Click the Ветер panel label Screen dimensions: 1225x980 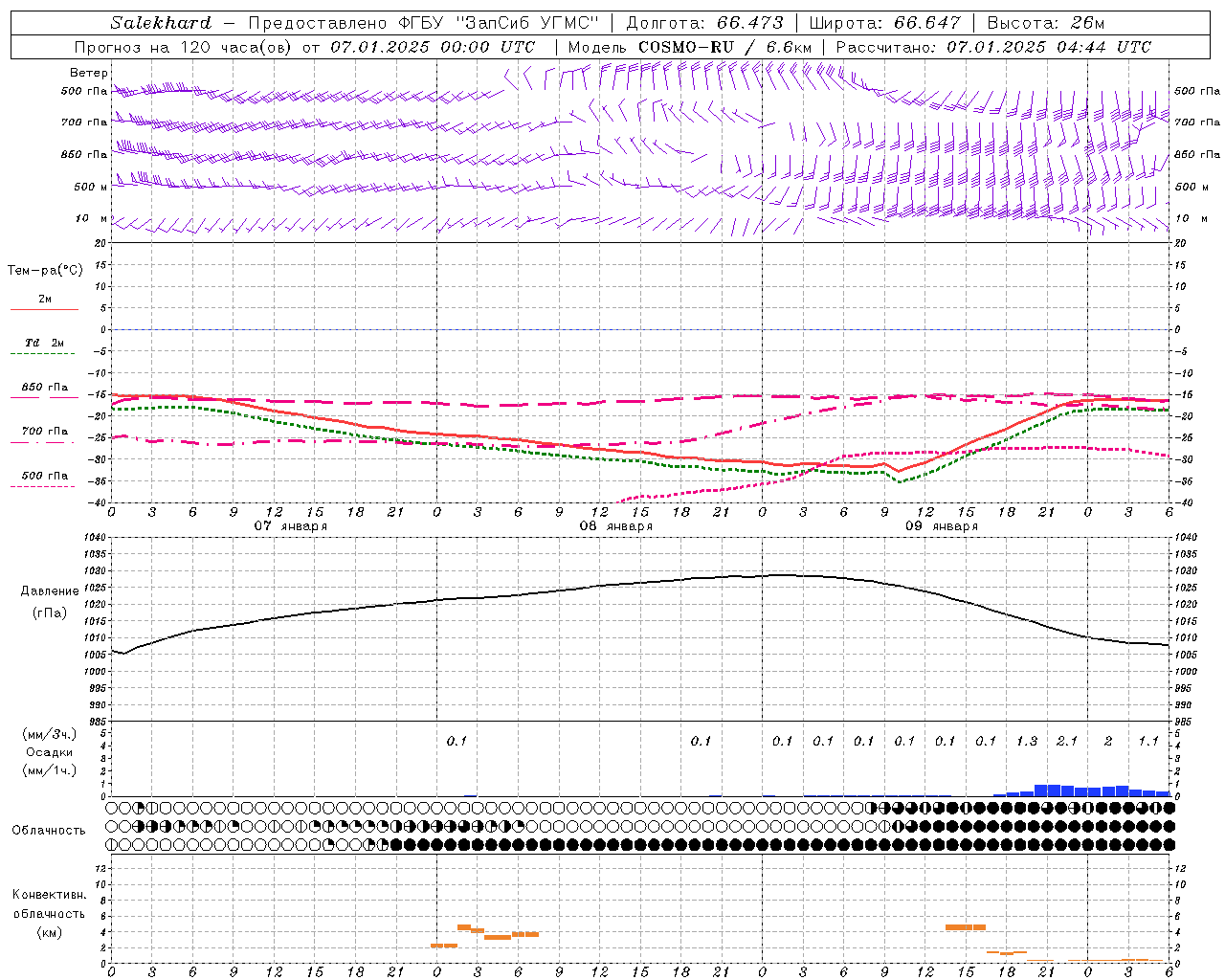click(89, 73)
